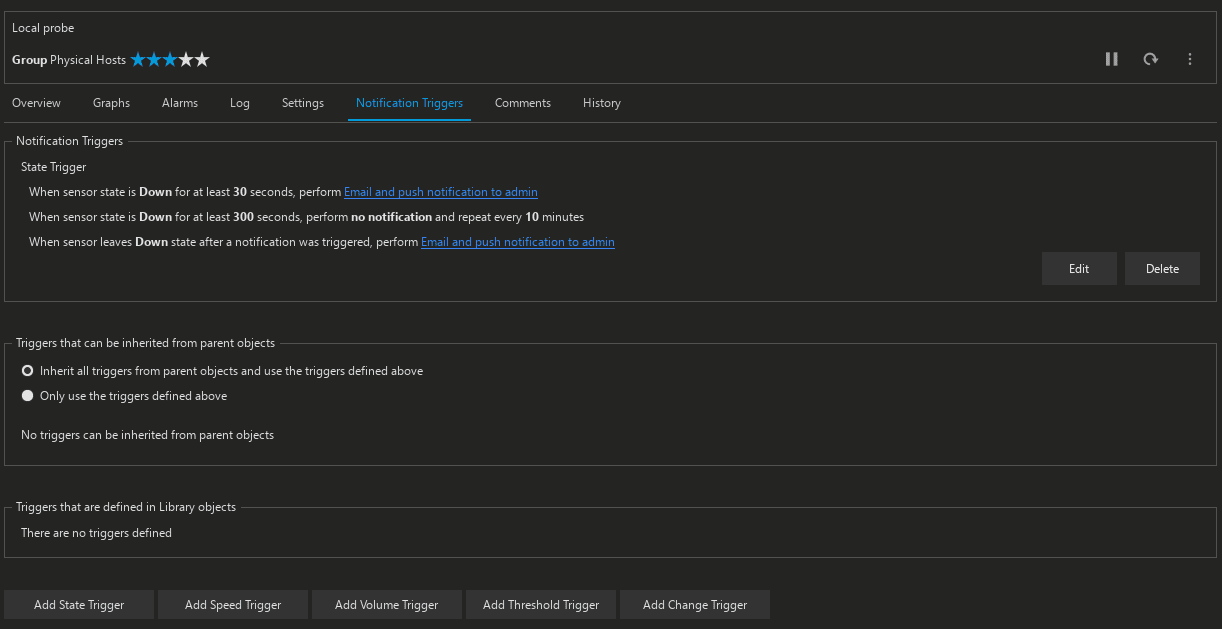The width and height of the screenshot is (1222, 629).
Task: Delete the State Trigger
Action: pos(1162,269)
